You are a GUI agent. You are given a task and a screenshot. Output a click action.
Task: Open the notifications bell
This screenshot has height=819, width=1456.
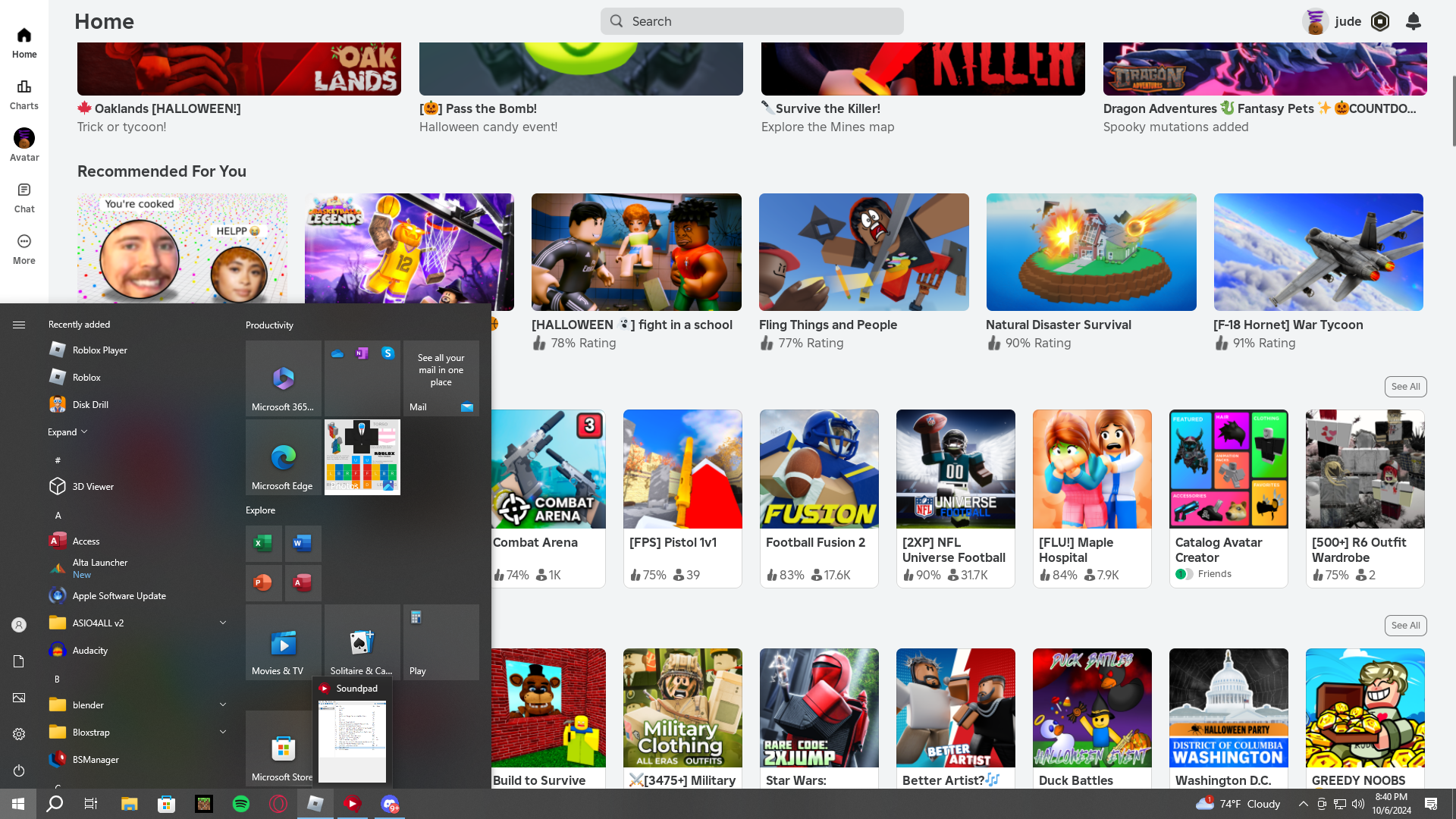[1414, 21]
